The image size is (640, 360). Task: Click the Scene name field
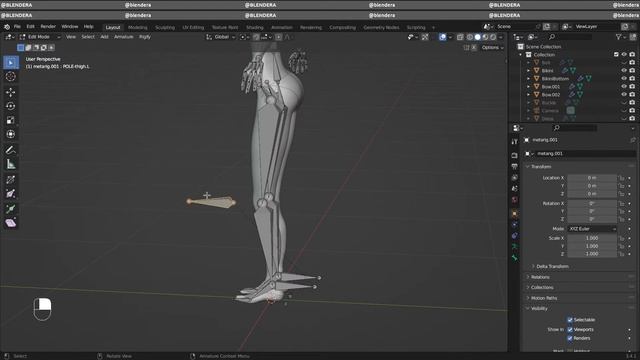(x=515, y=27)
